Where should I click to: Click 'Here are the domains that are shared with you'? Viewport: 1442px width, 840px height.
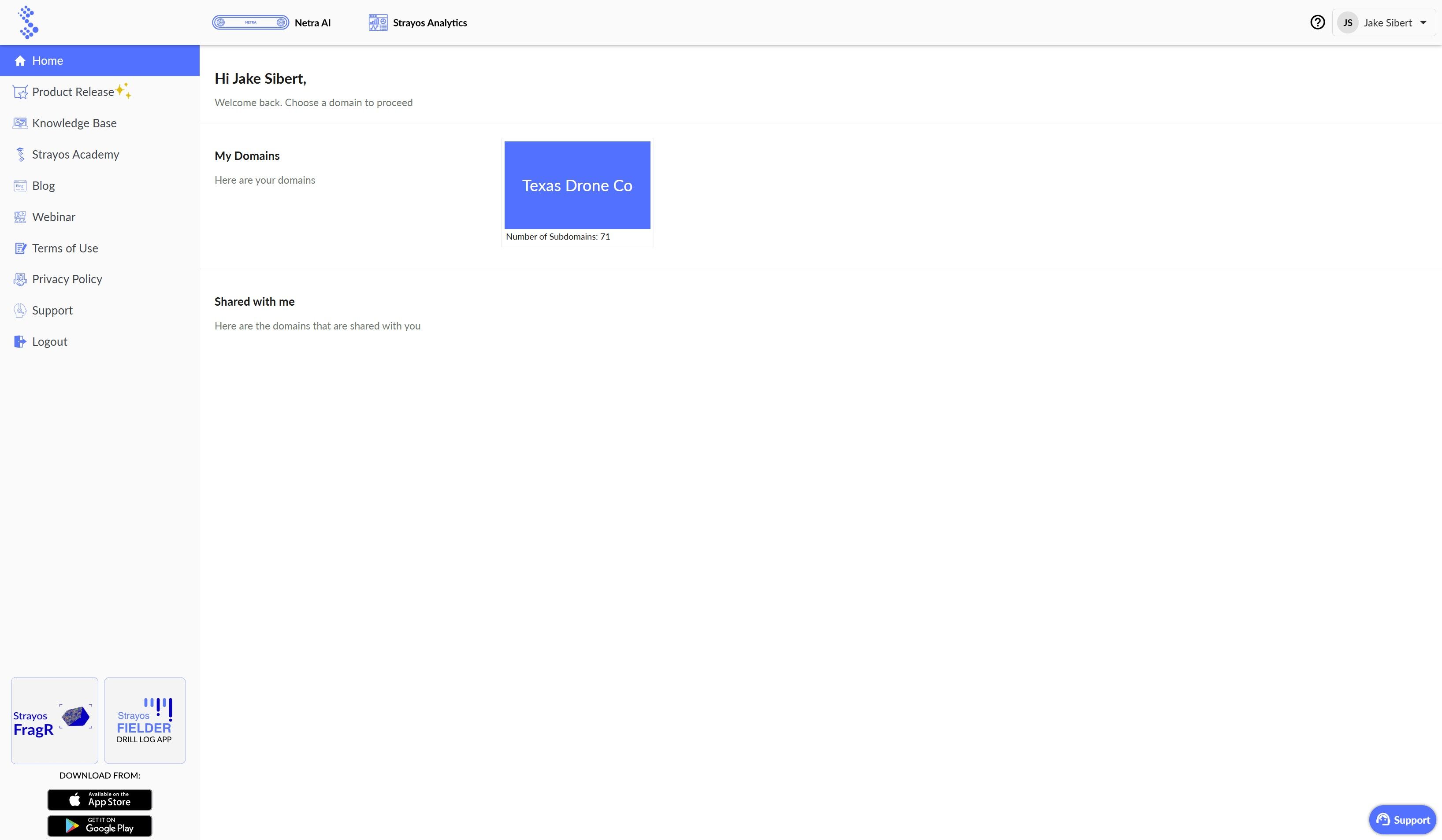point(318,326)
